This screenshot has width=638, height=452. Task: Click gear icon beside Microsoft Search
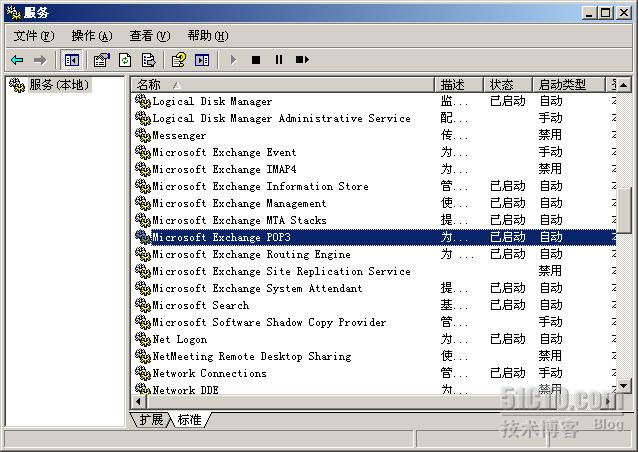coord(143,305)
